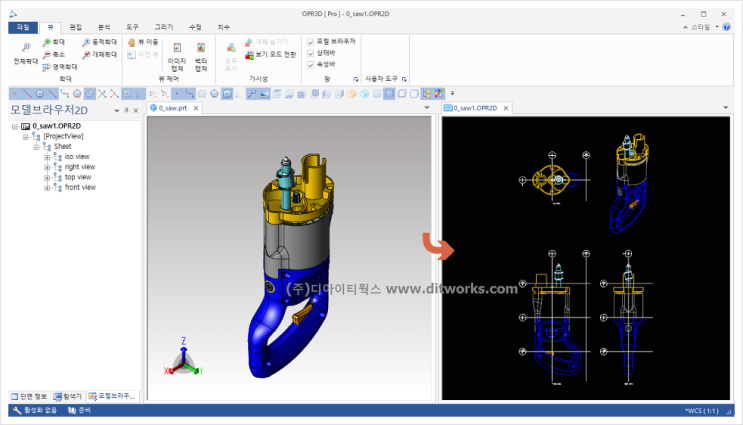This screenshot has width=743, height=425.
Task: Switch to the 치수 ribbon tab
Action: (x=223, y=27)
